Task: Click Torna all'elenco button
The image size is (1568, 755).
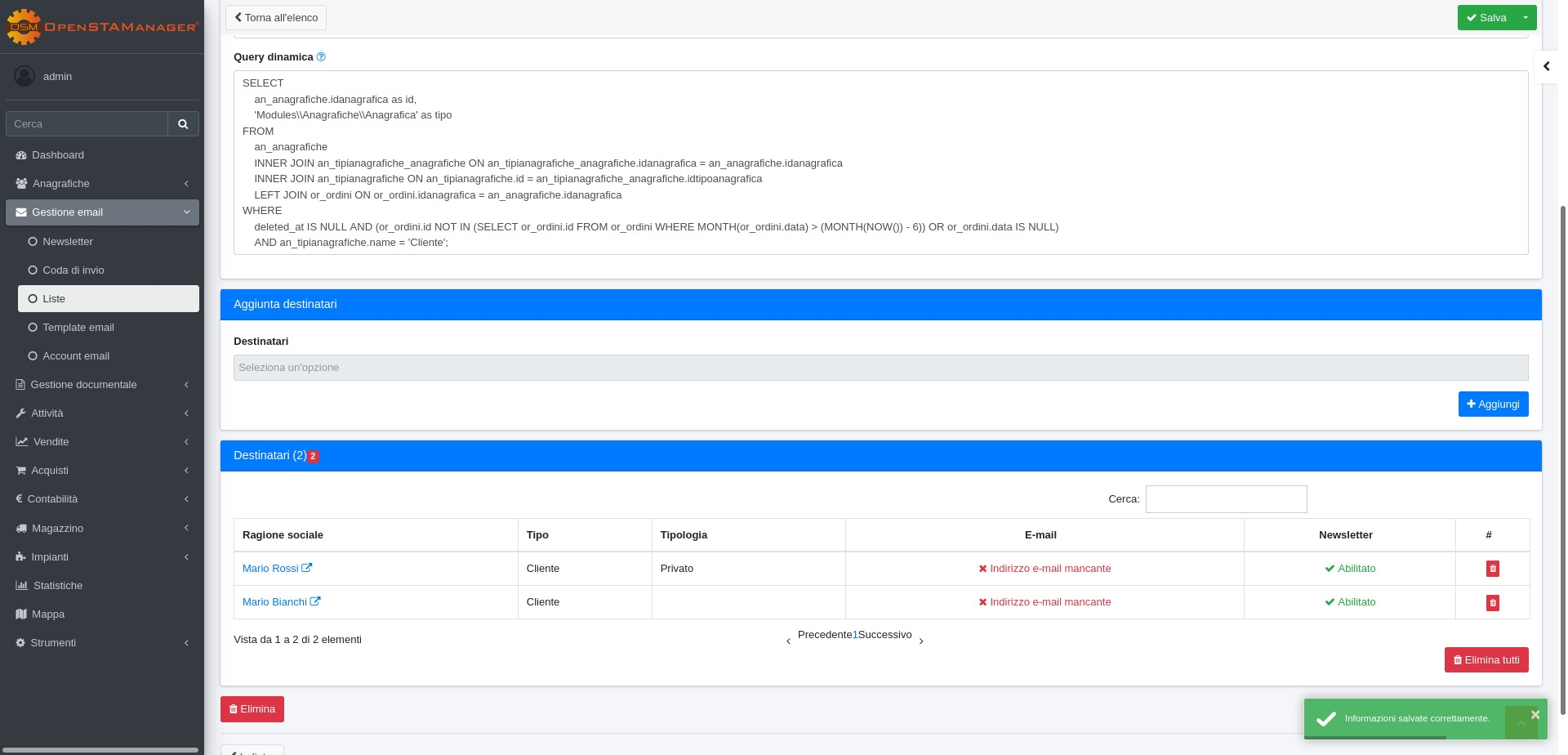Action: [x=276, y=17]
